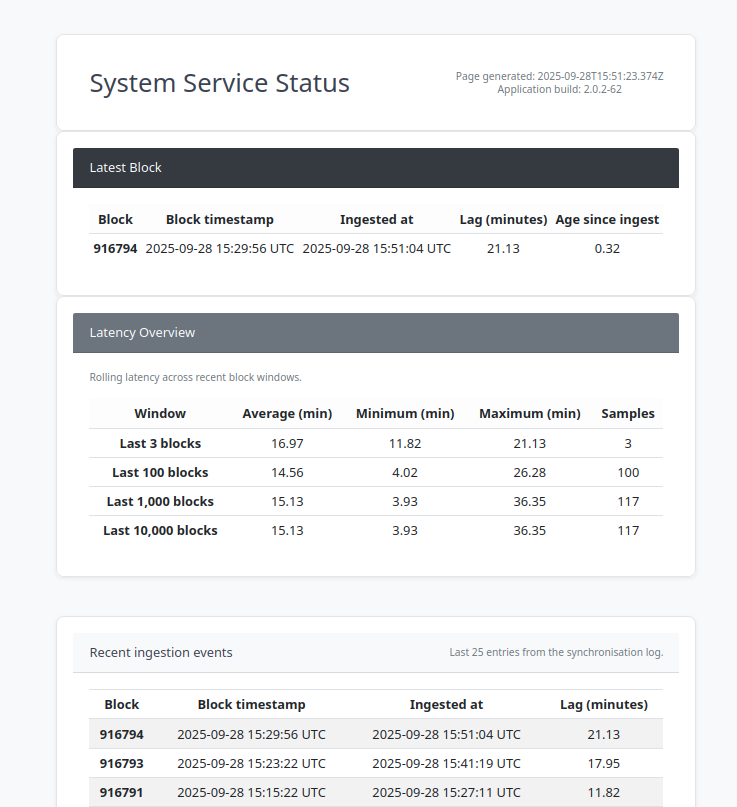Image resolution: width=737 pixels, height=807 pixels.
Task: Click block 916791 in recent ingestion events
Action: 121,793
